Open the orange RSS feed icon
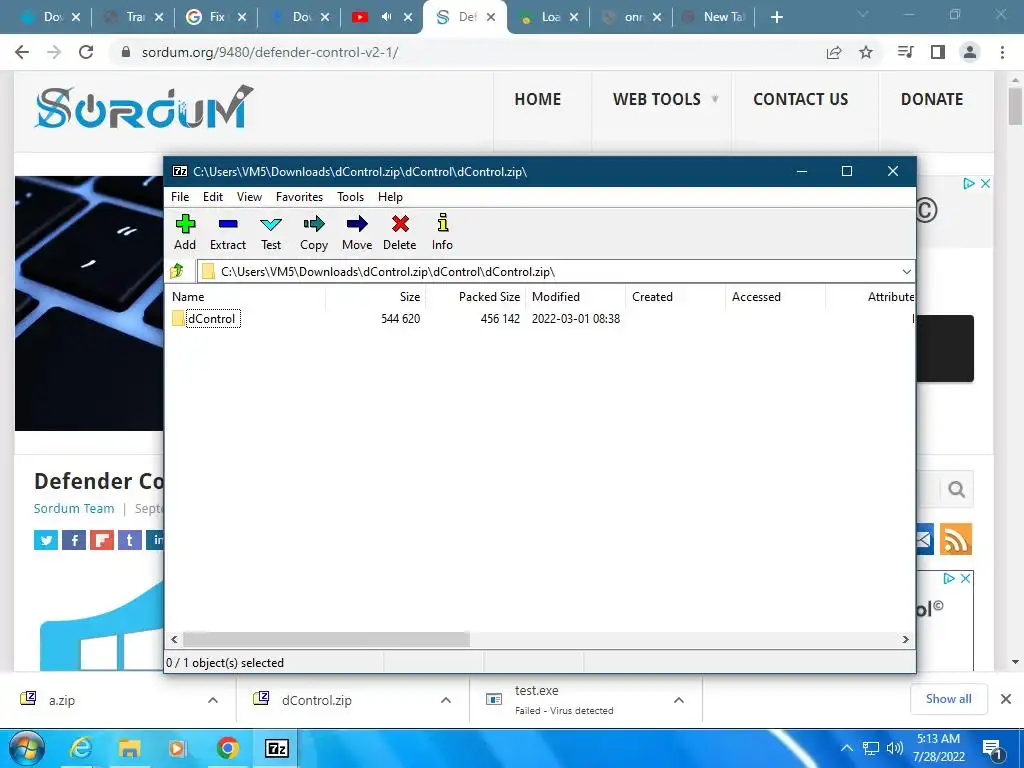The width and height of the screenshot is (1024, 768). coord(956,539)
